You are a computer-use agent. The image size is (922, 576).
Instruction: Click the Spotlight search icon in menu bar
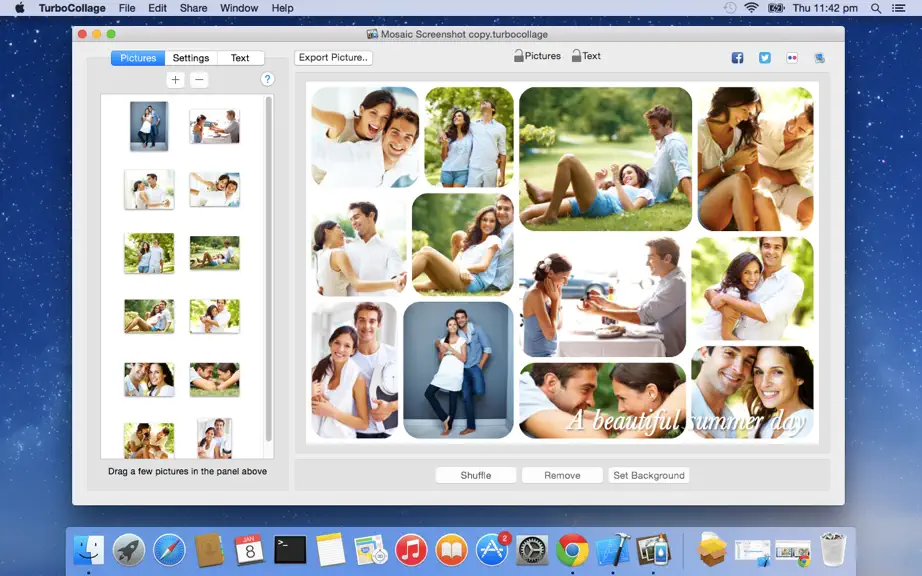[x=876, y=8]
